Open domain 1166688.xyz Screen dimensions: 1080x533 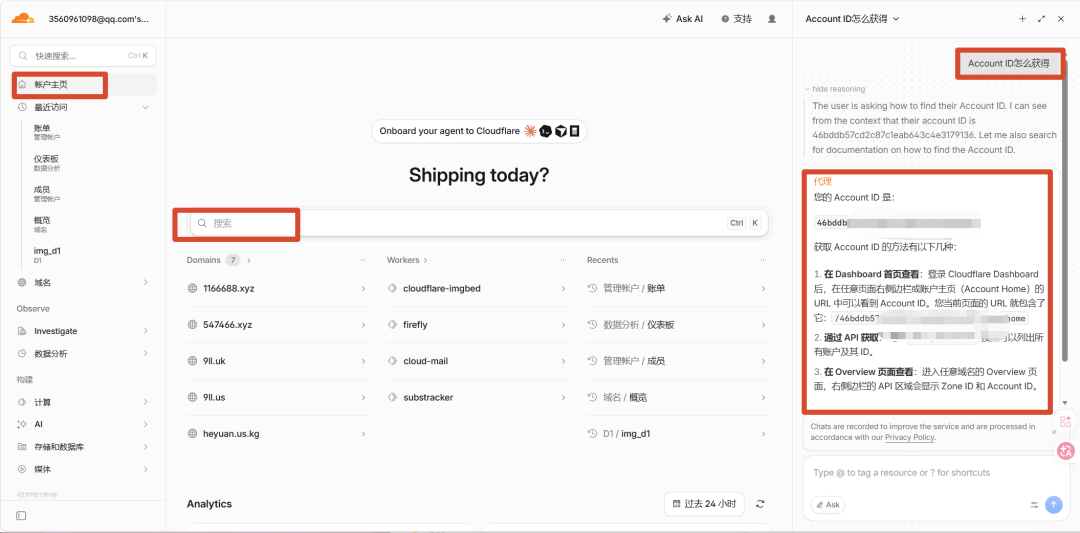[x=278, y=289]
